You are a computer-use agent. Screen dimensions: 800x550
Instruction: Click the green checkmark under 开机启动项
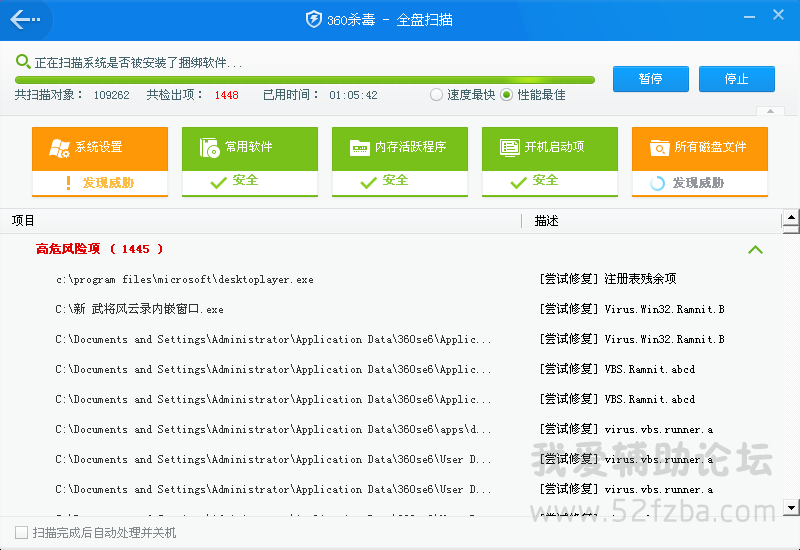tap(518, 182)
